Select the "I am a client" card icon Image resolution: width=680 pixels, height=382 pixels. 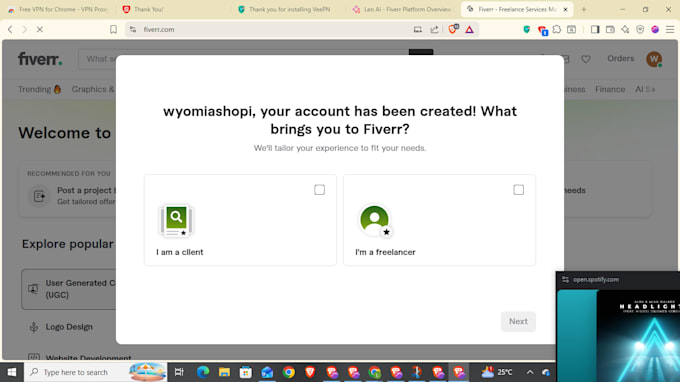[x=176, y=221]
